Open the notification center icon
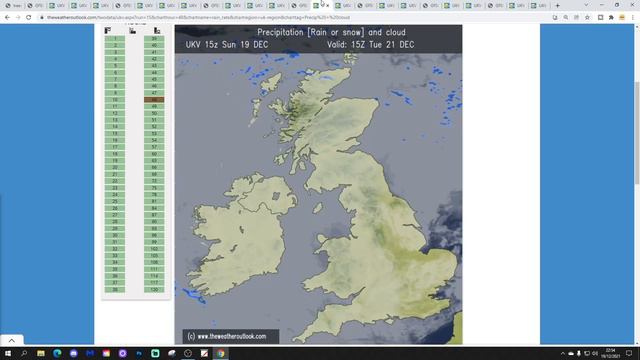This screenshot has width=640, height=360. (629, 353)
